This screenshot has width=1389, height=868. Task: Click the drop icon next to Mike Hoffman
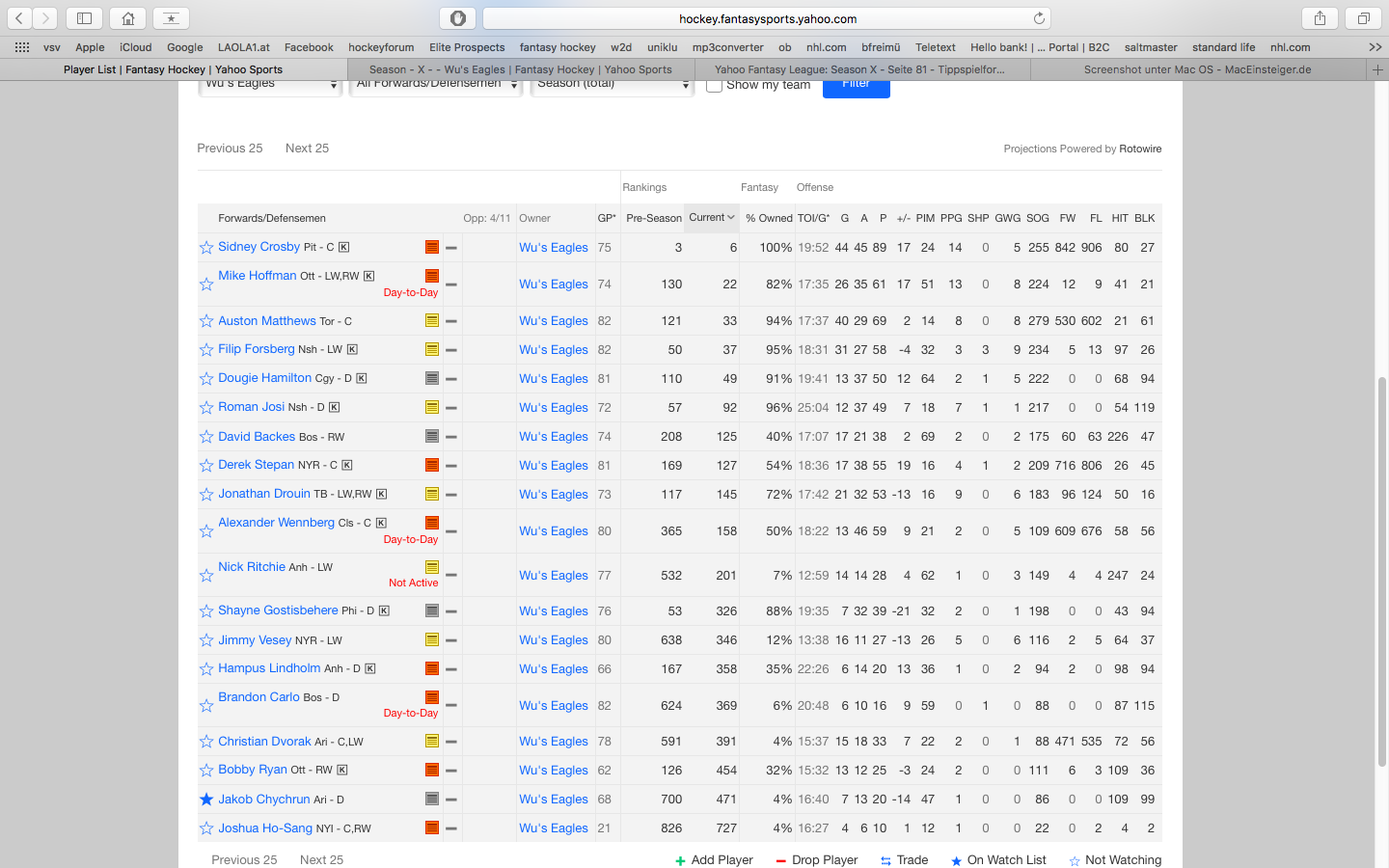(x=450, y=285)
